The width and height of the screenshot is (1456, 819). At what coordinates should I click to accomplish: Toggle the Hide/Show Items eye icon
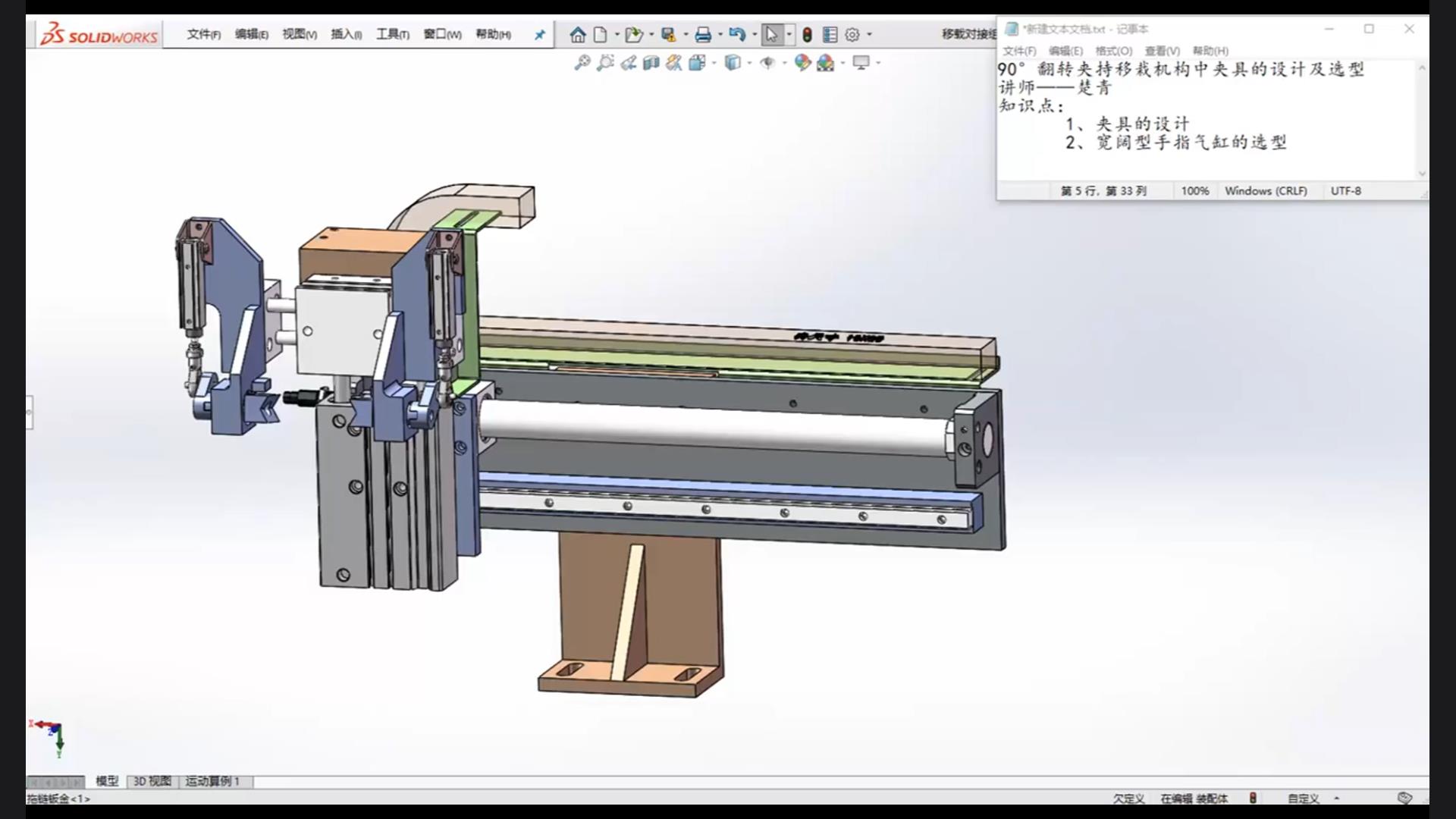pyautogui.click(x=767, y=63)
